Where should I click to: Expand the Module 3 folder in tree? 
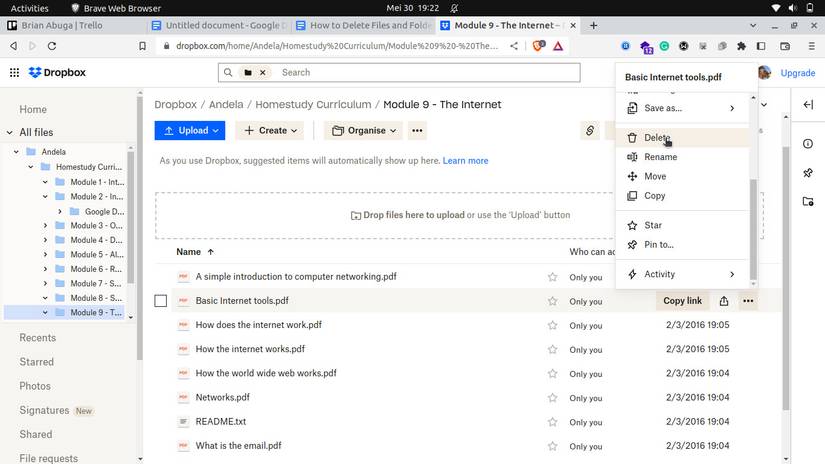pos(45,226)
